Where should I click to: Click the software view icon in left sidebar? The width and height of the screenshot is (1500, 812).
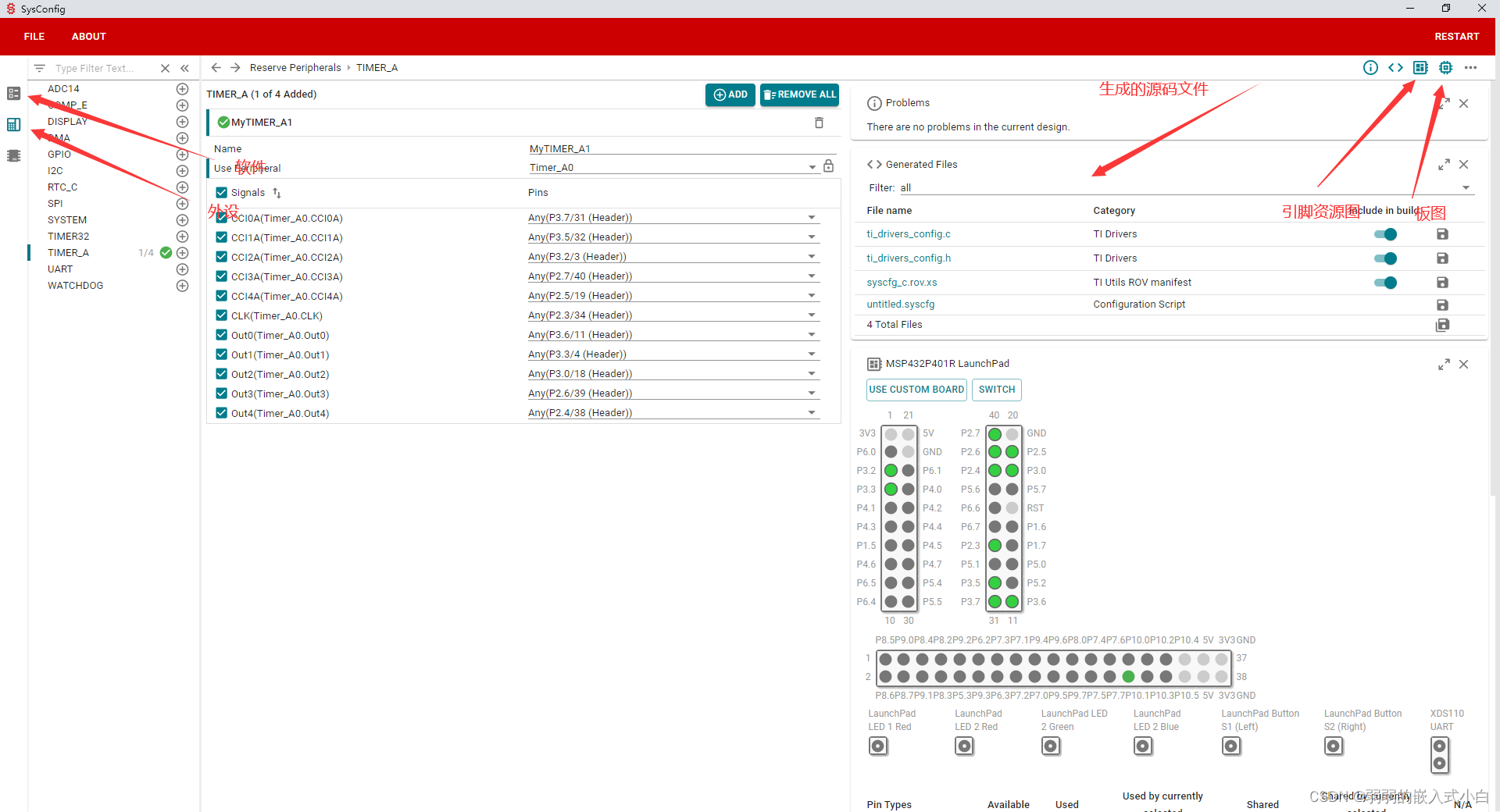13,93
